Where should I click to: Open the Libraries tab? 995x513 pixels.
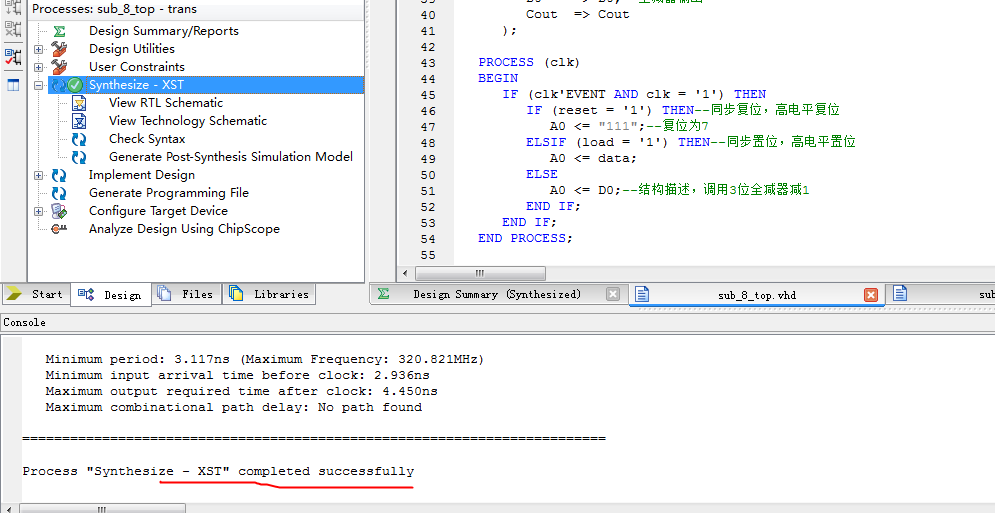pos(269,294)
